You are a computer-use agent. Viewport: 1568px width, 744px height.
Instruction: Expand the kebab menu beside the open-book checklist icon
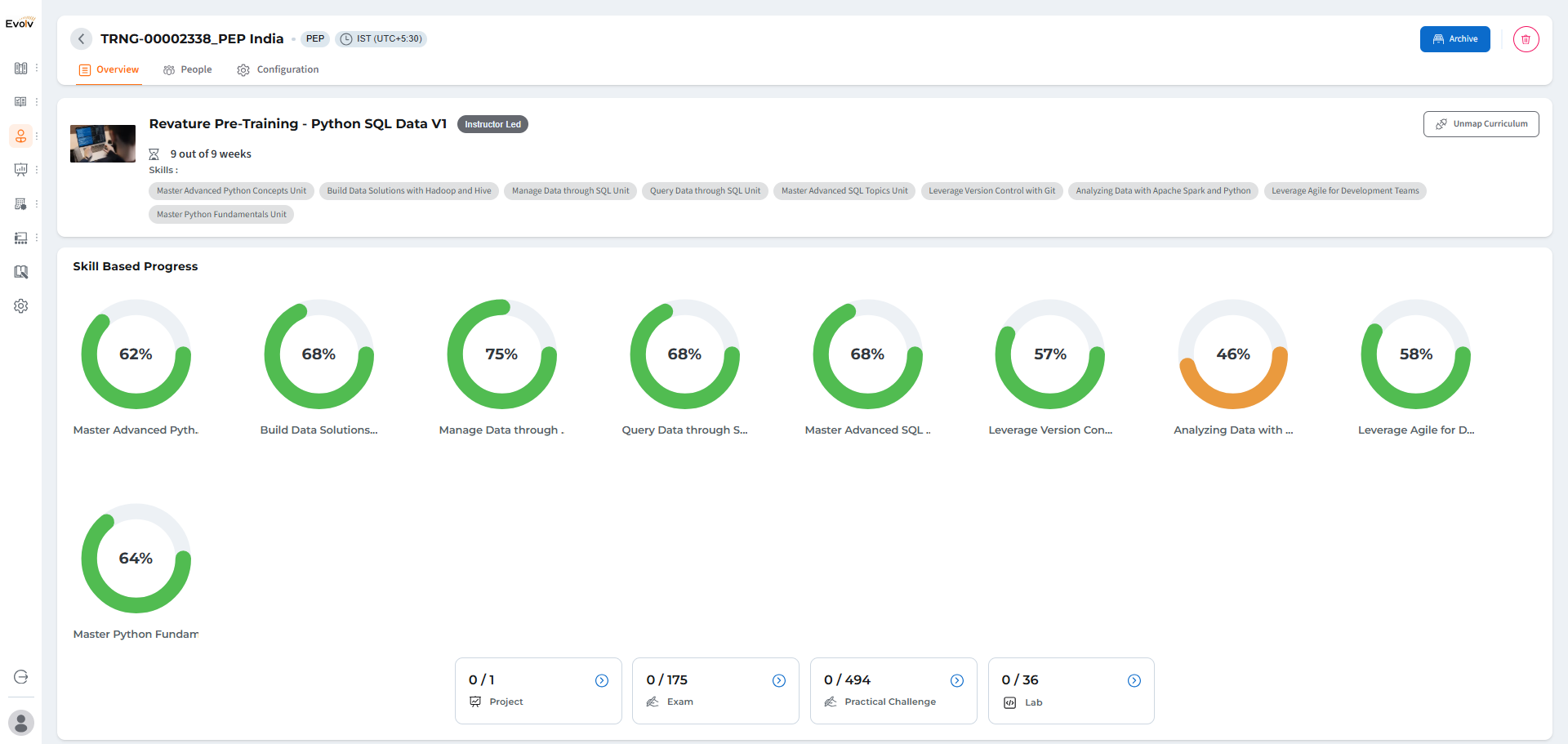pos(37,102)
